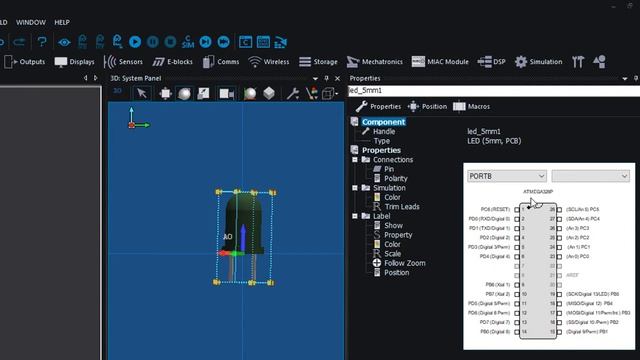Click the Label Color property swatch icon
Viewport: 640px width, 360px height.
point(377,244)
